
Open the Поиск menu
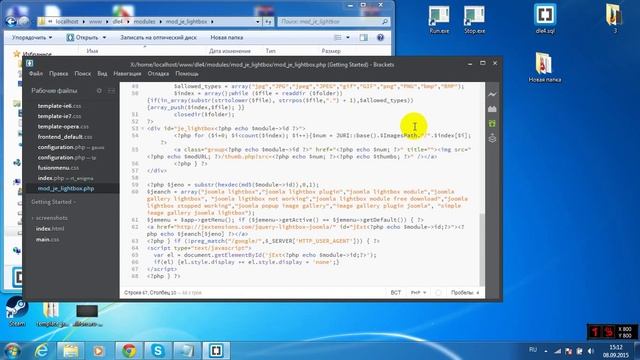(x=82, y=74)
